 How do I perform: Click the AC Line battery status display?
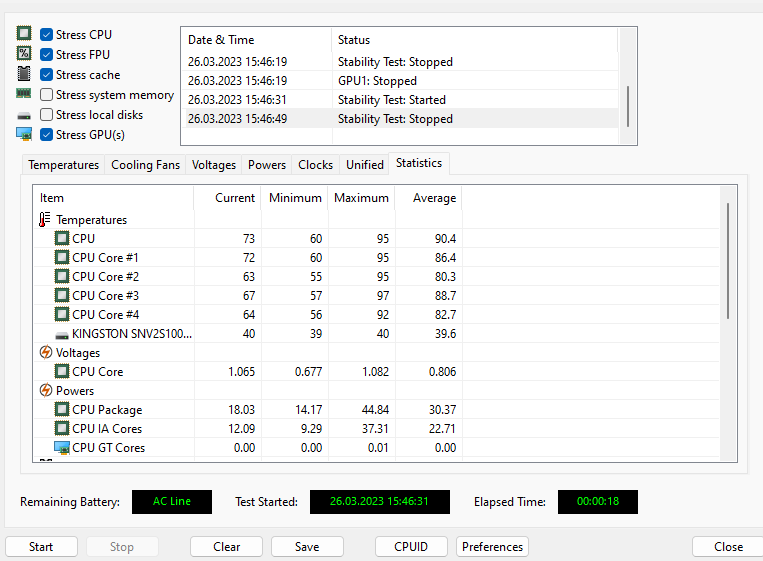point(172,502)
